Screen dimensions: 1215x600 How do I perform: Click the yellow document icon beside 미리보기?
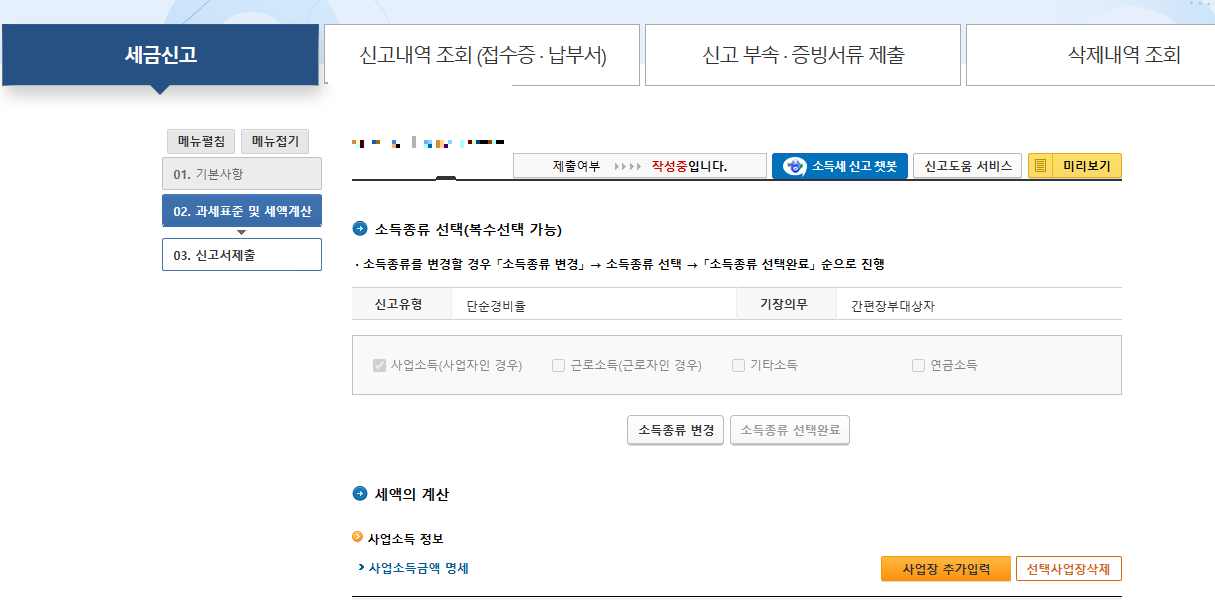(1041, 166)
